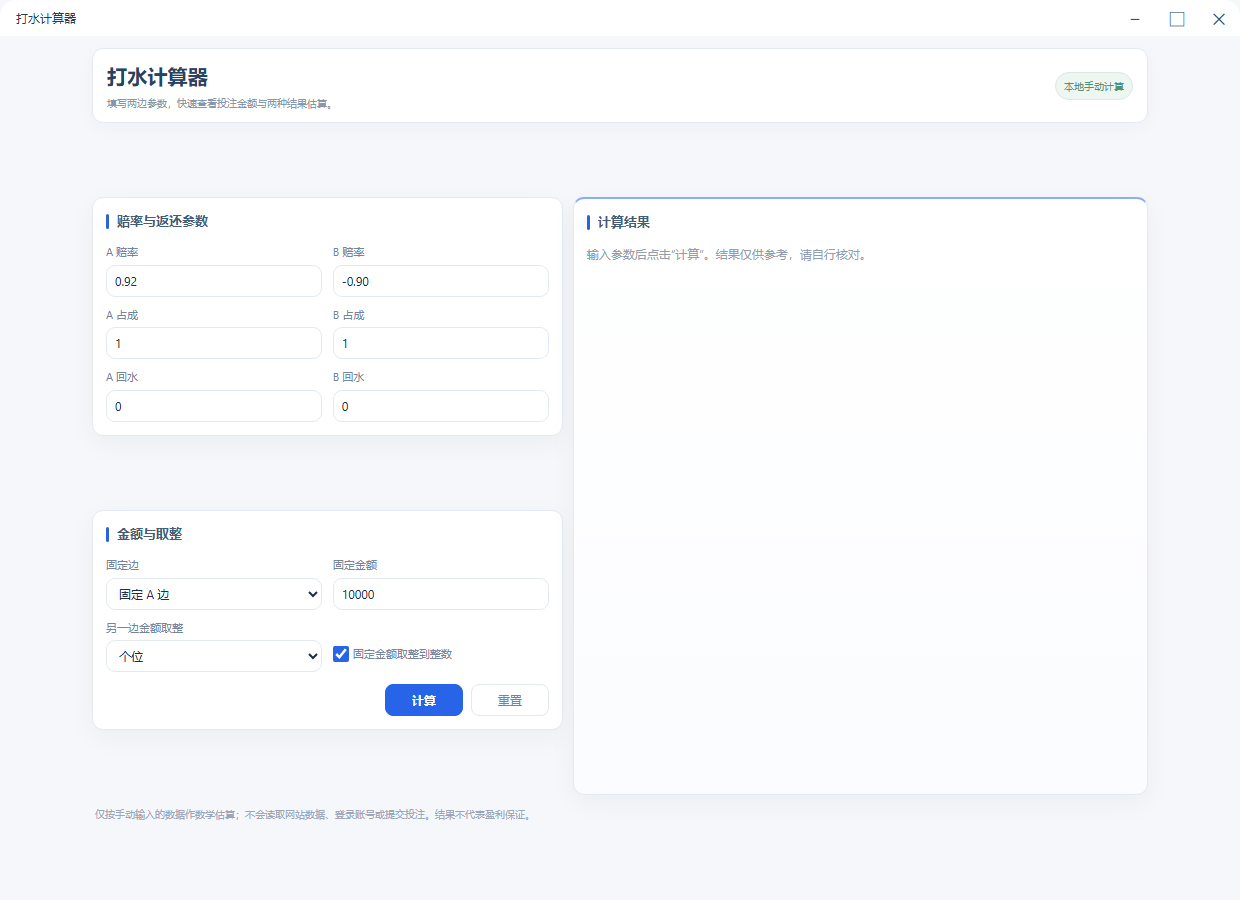Click the B 赔率 input field
1240x900 pixels.
tap(441, 281)
